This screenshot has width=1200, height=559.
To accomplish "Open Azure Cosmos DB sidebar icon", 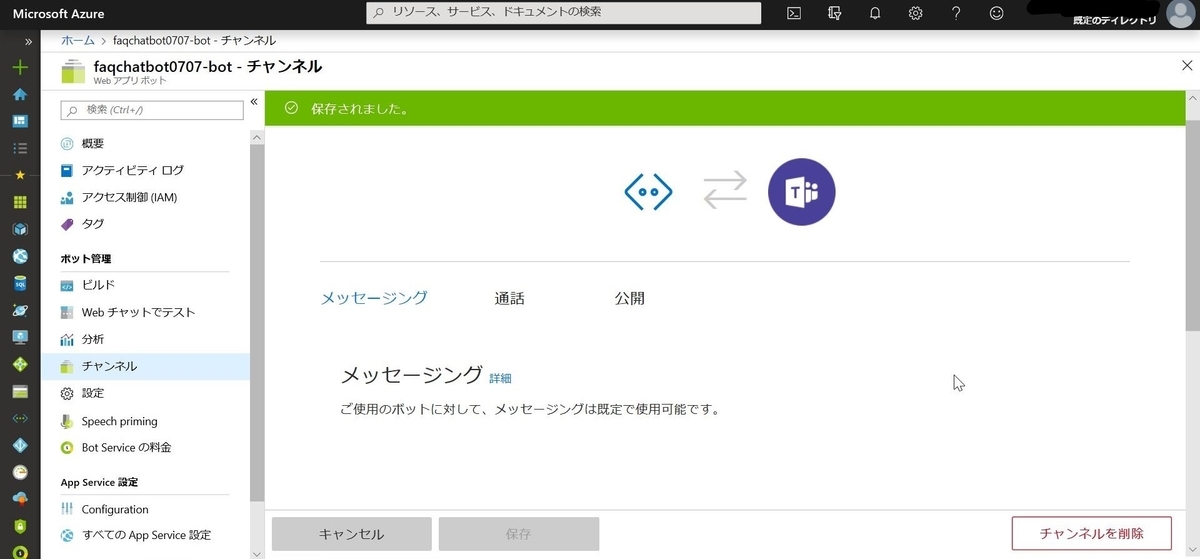I will click(x=20, y=310).
